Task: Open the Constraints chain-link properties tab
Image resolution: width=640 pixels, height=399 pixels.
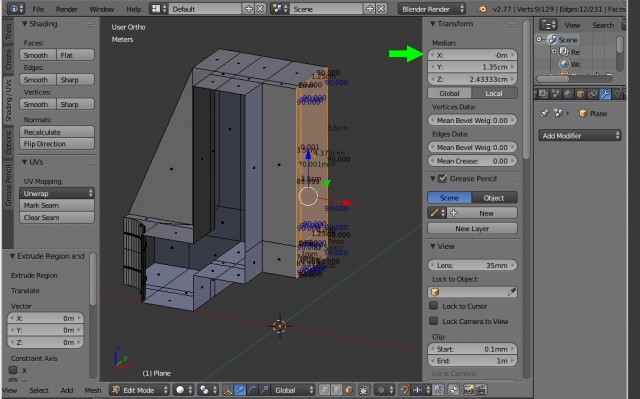Action: (x=593, y=94)
